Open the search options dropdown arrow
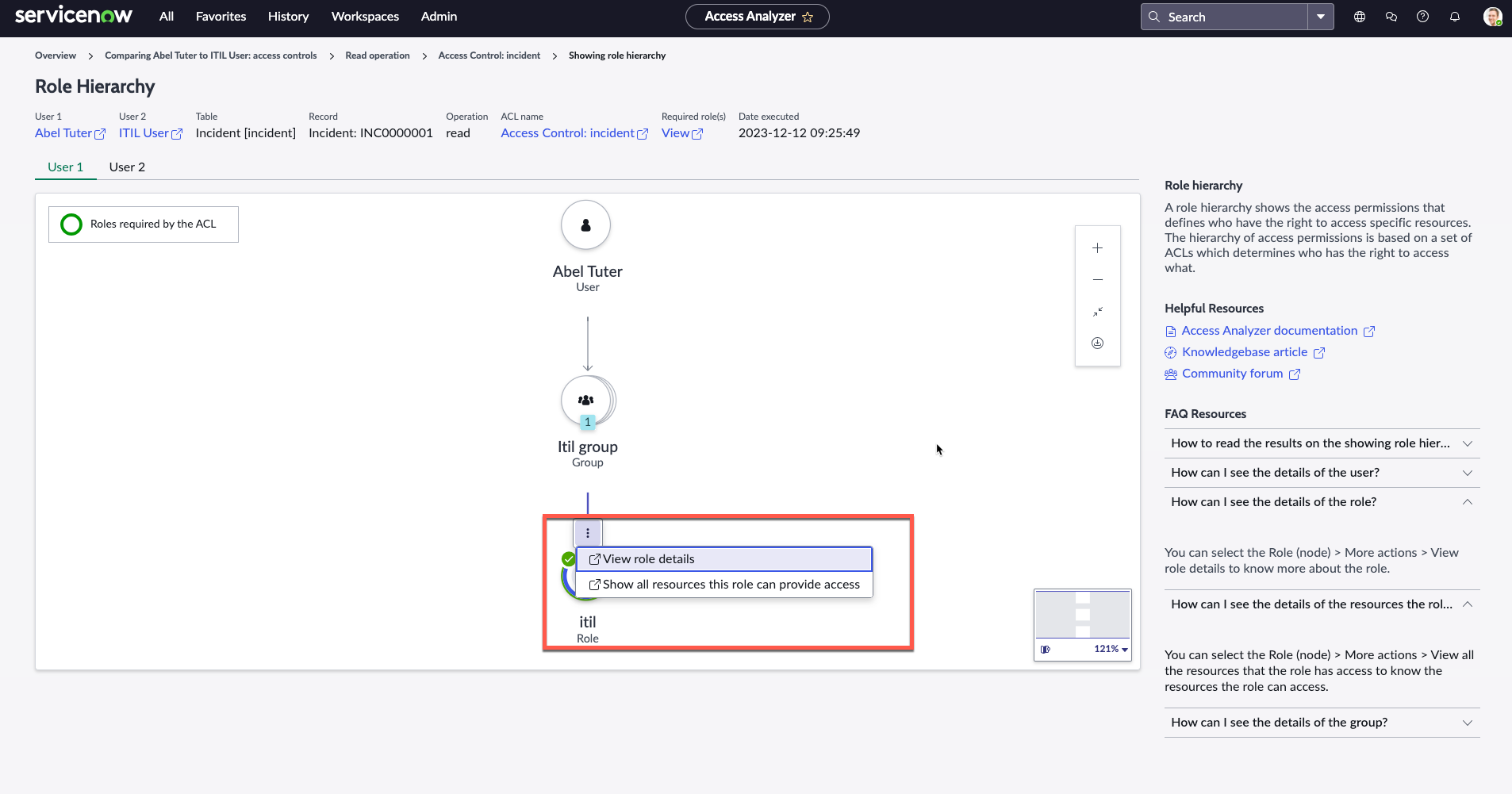The width and height of the screenshot is (1512, 794). 1321,17
